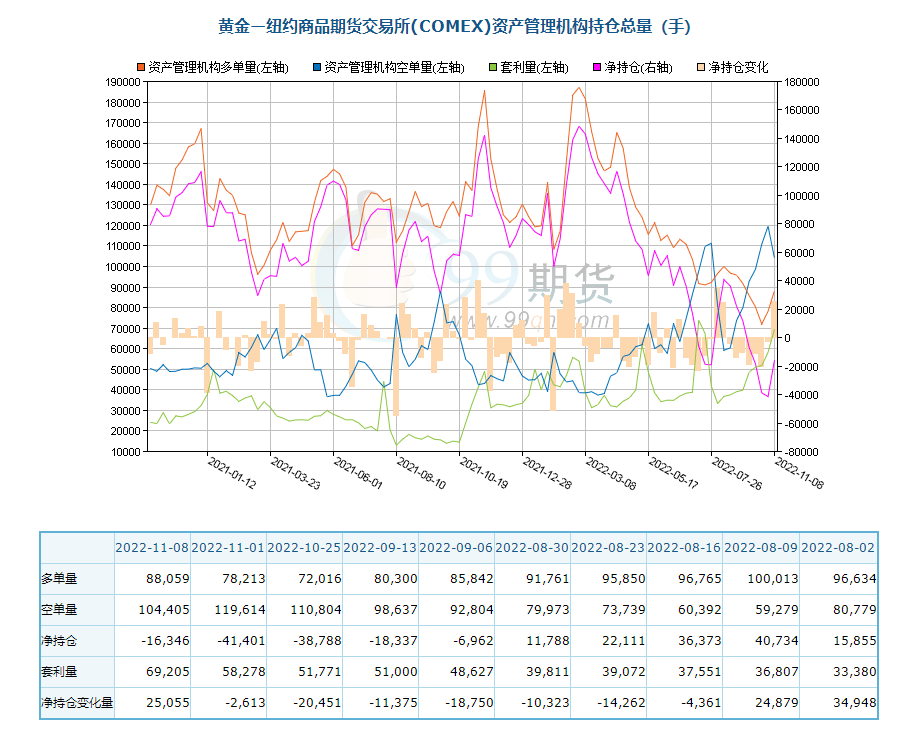Click the 2022-08-02 table column header
The width and height of the screenshot is (901, 746).
coord(838,548)
